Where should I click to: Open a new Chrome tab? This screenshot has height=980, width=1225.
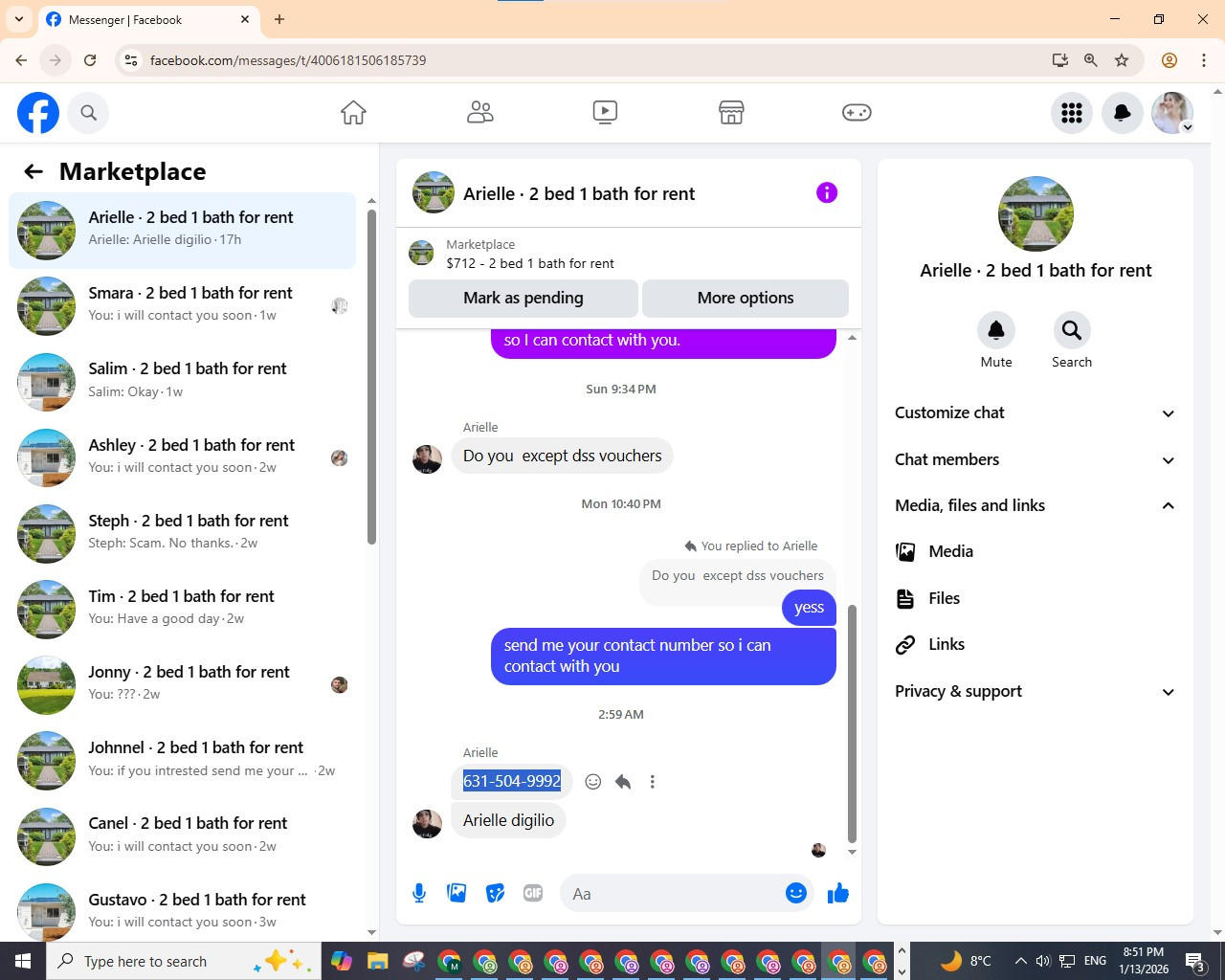pos(279,19)
